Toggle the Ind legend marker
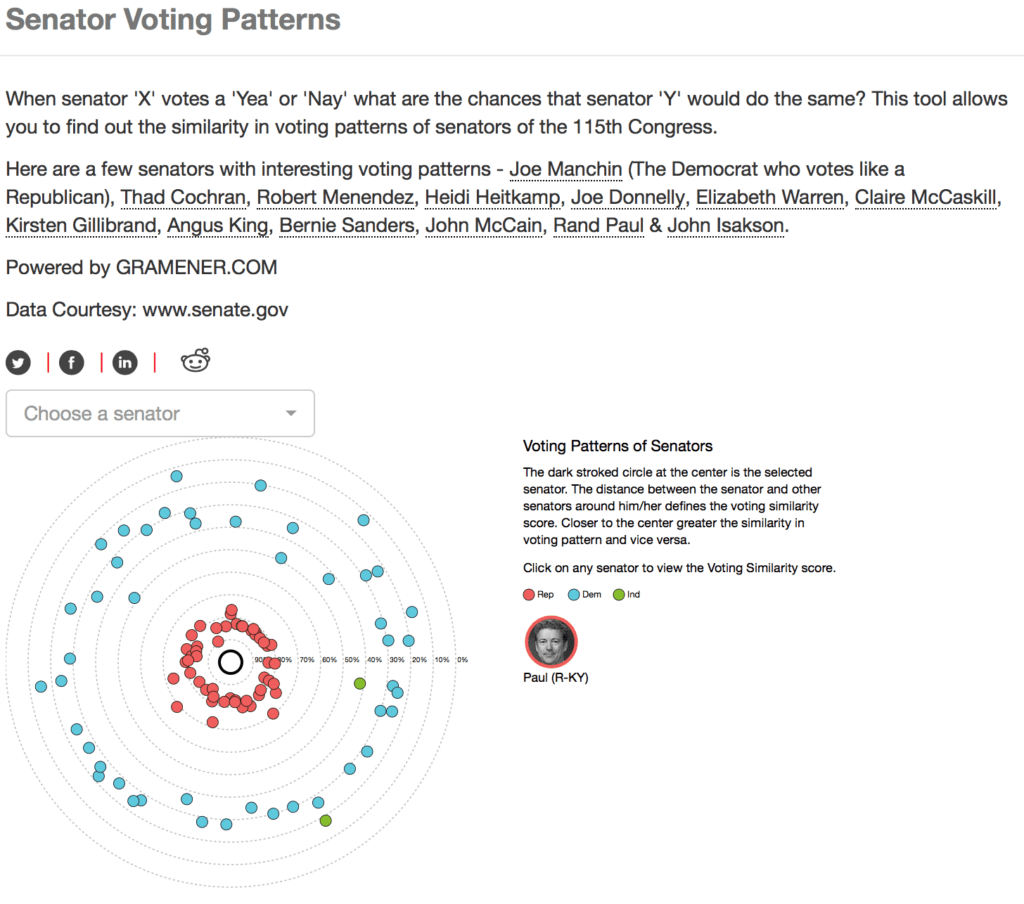The width and height of the screenshot is (1024, 904). [x=617, y=594]
